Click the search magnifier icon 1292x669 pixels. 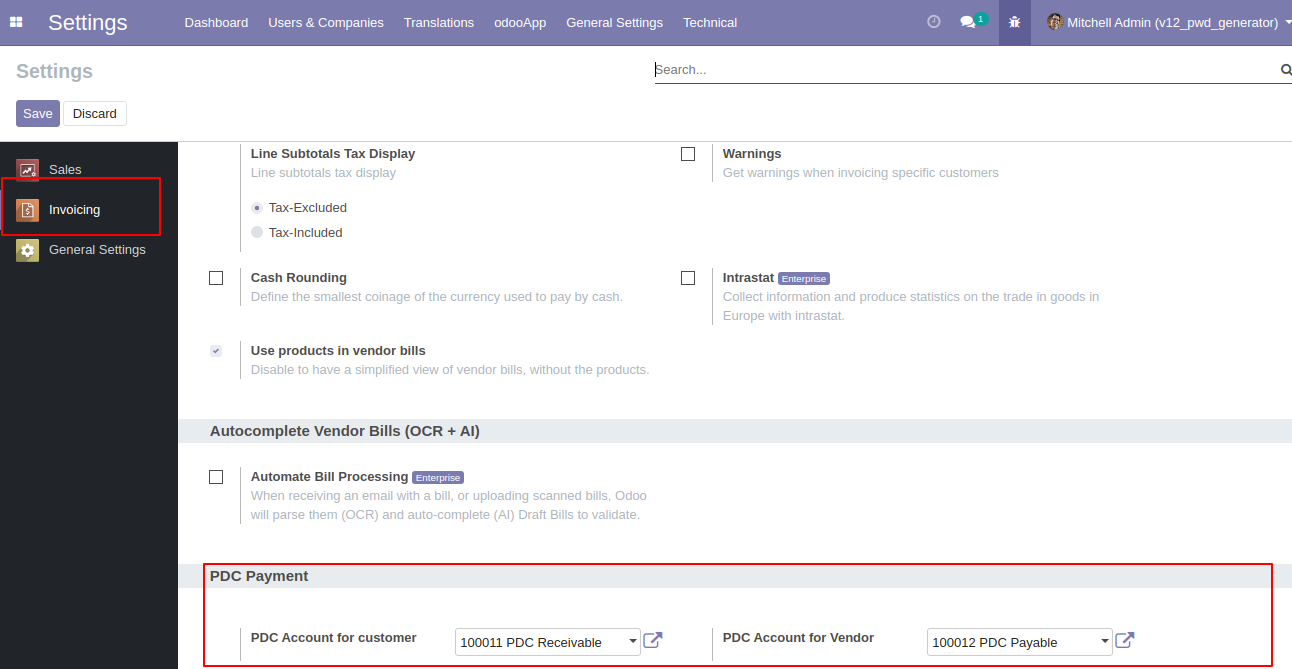(x=1286, y=70)
